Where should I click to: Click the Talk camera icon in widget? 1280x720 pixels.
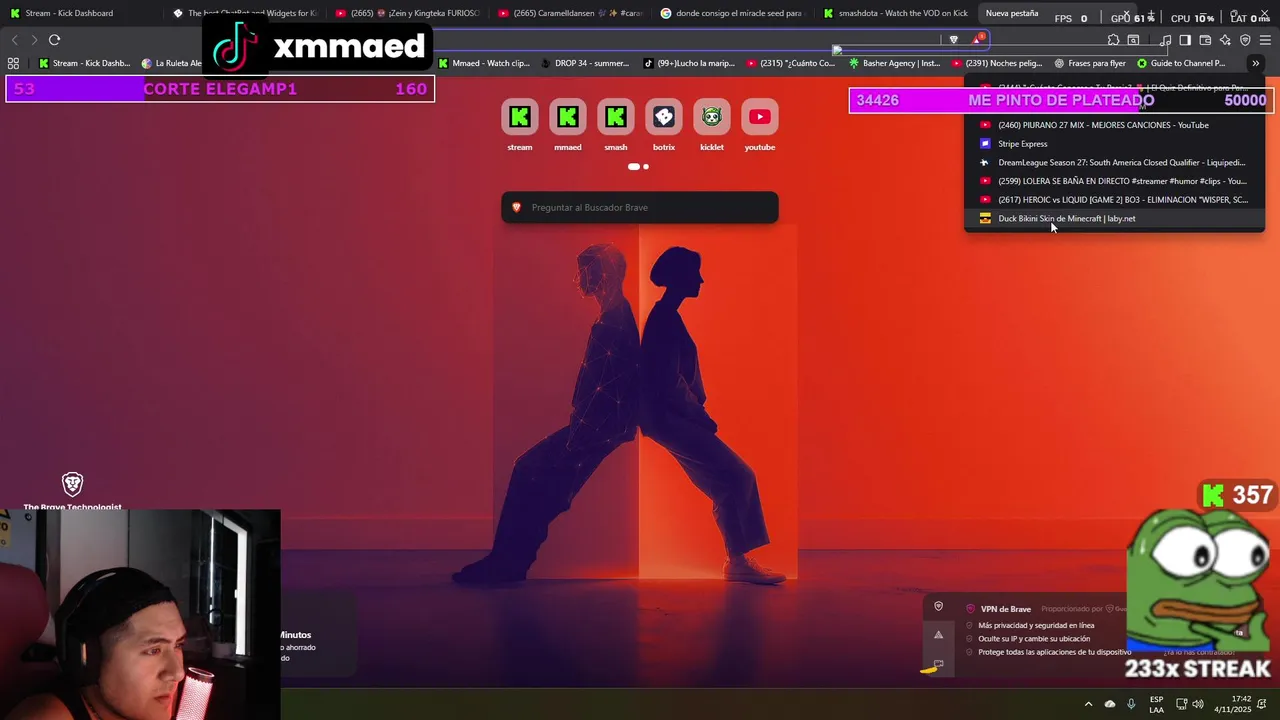coord(938,663)
